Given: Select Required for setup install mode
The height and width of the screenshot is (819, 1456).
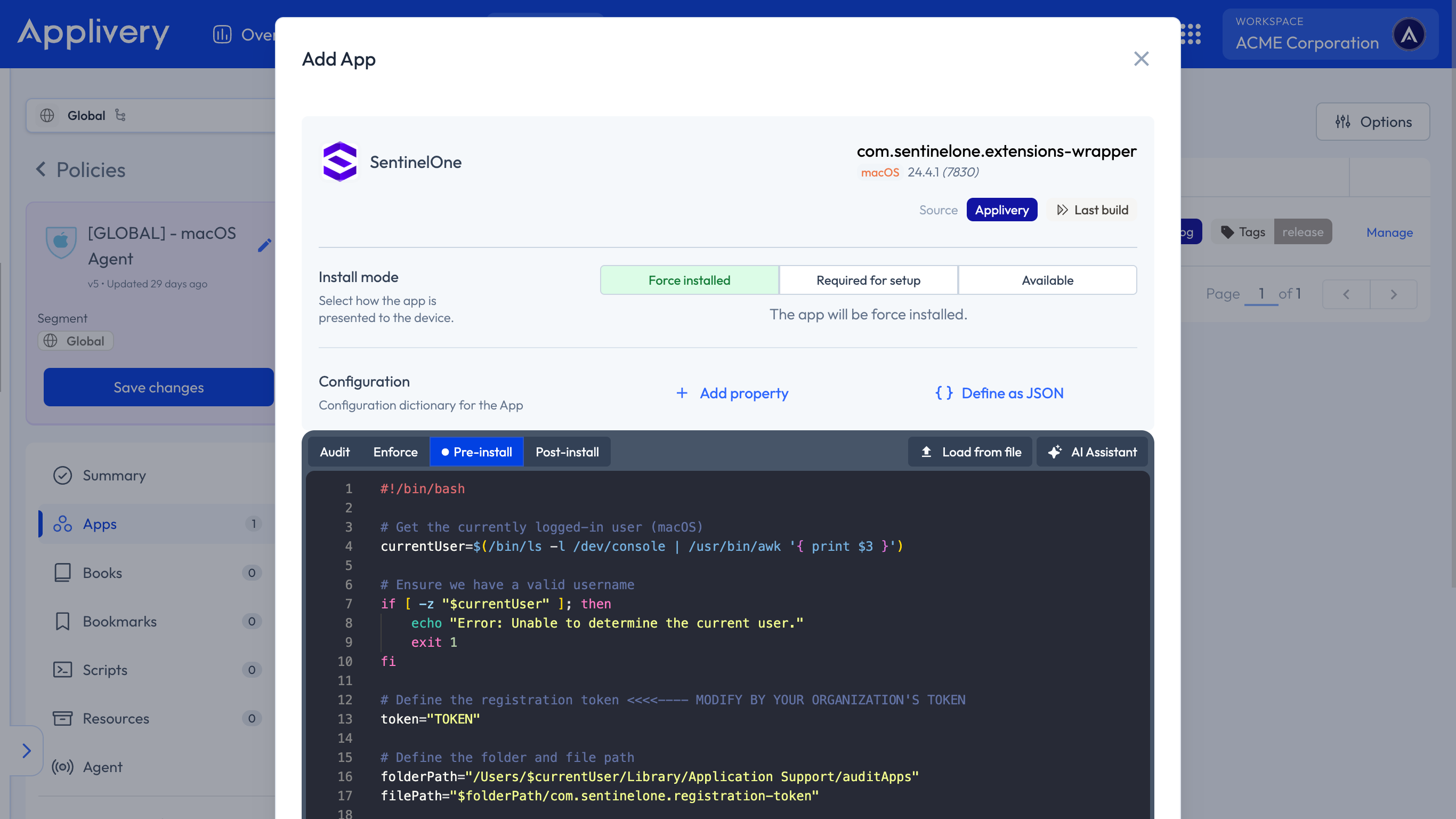Looking at the screenshot, I should (868, 280).
